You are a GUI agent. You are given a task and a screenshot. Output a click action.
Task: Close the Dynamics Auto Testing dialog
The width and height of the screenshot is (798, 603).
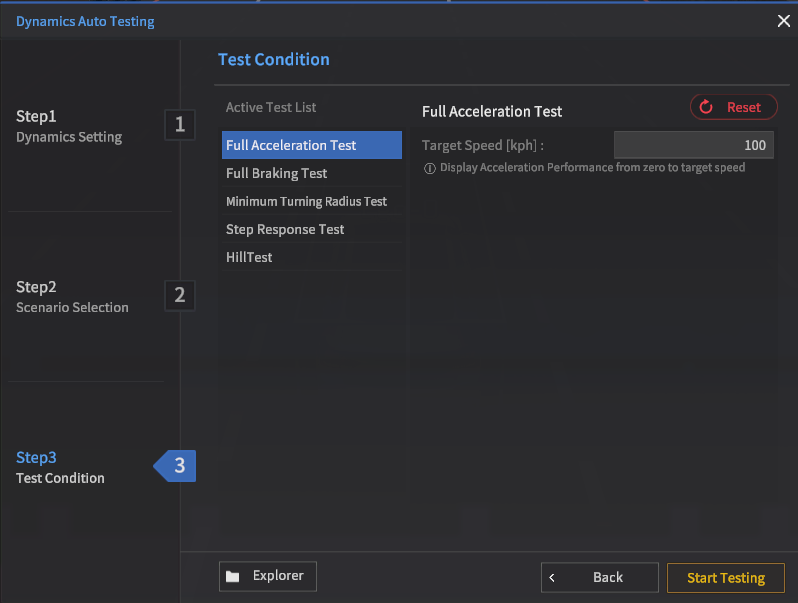[783, 21]
